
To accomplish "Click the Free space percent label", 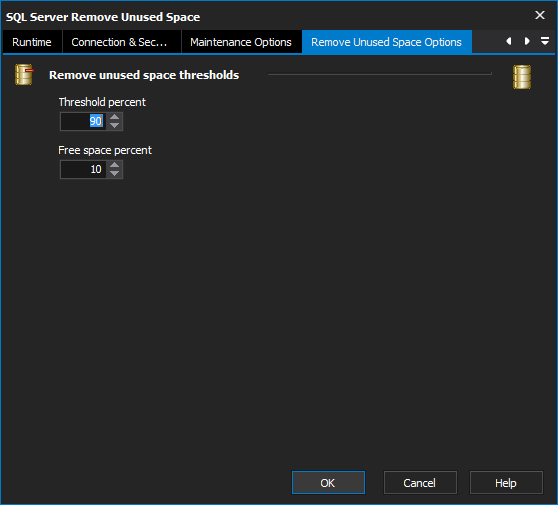I will click(x=105, y=150).
